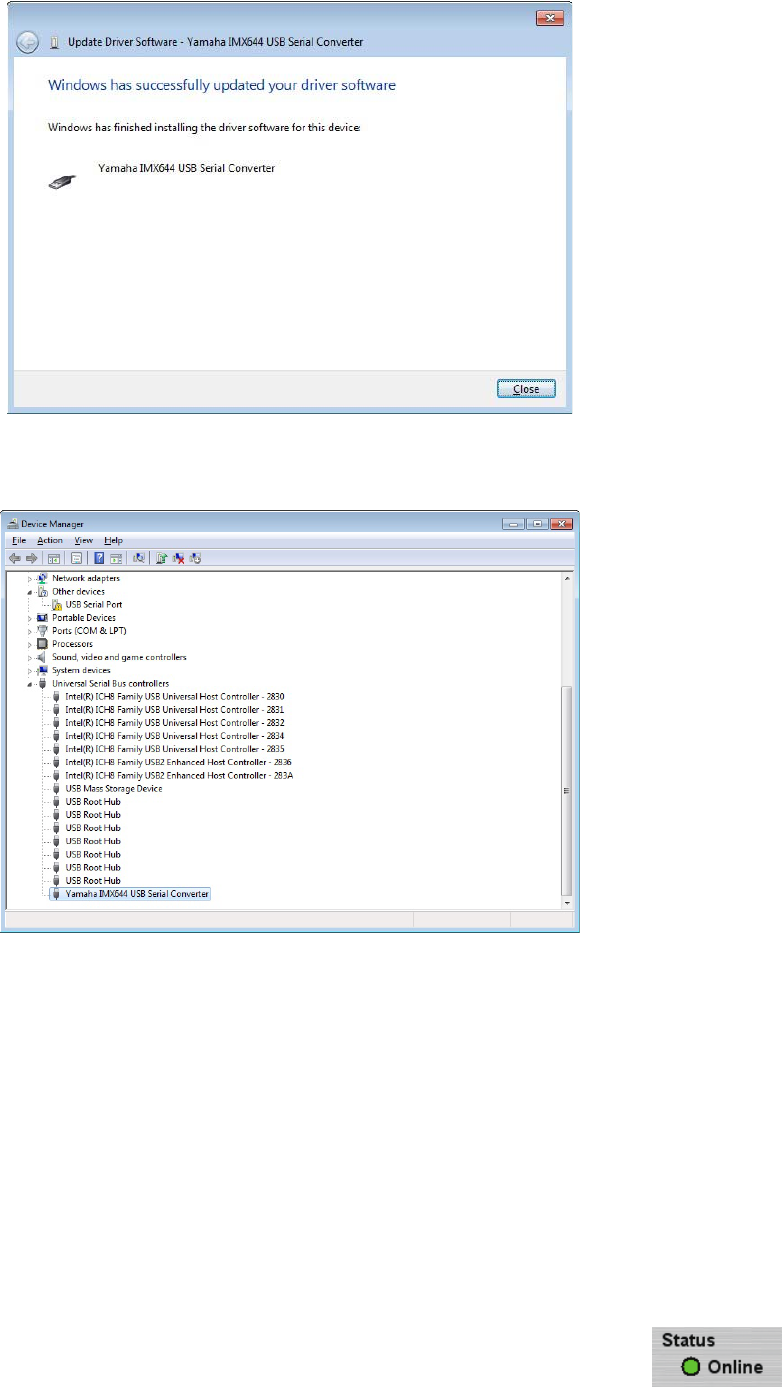The height and width of the screenshot is (1387, 782).
Task: Click the System devices category icon
Action: click(43, 670)
